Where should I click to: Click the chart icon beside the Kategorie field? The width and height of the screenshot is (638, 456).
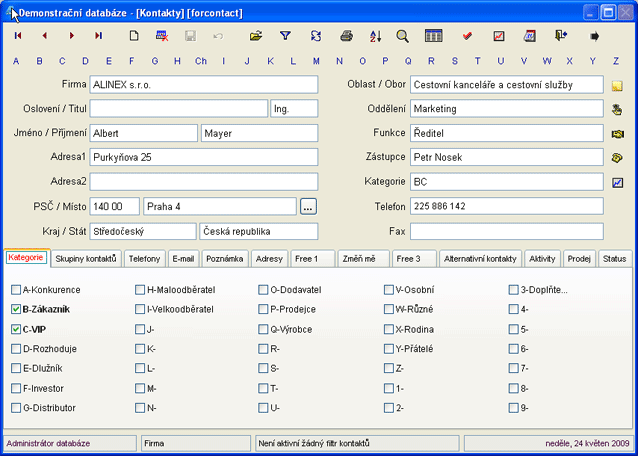617,183
